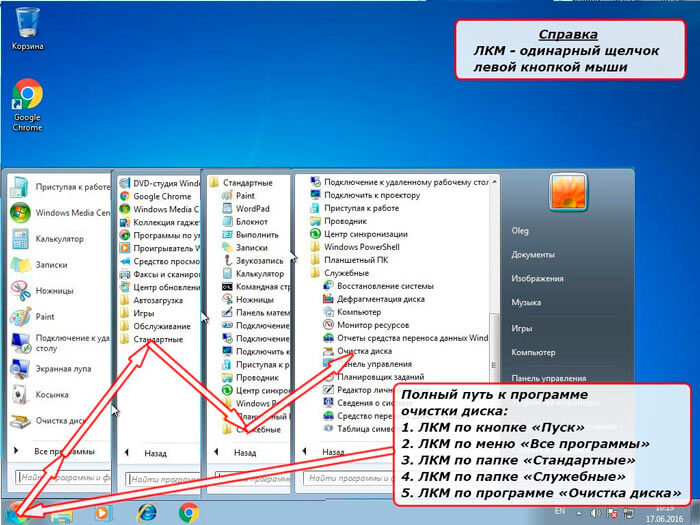
Task: Open Панель управления in the dark right pane
Action: coord(549,379)
